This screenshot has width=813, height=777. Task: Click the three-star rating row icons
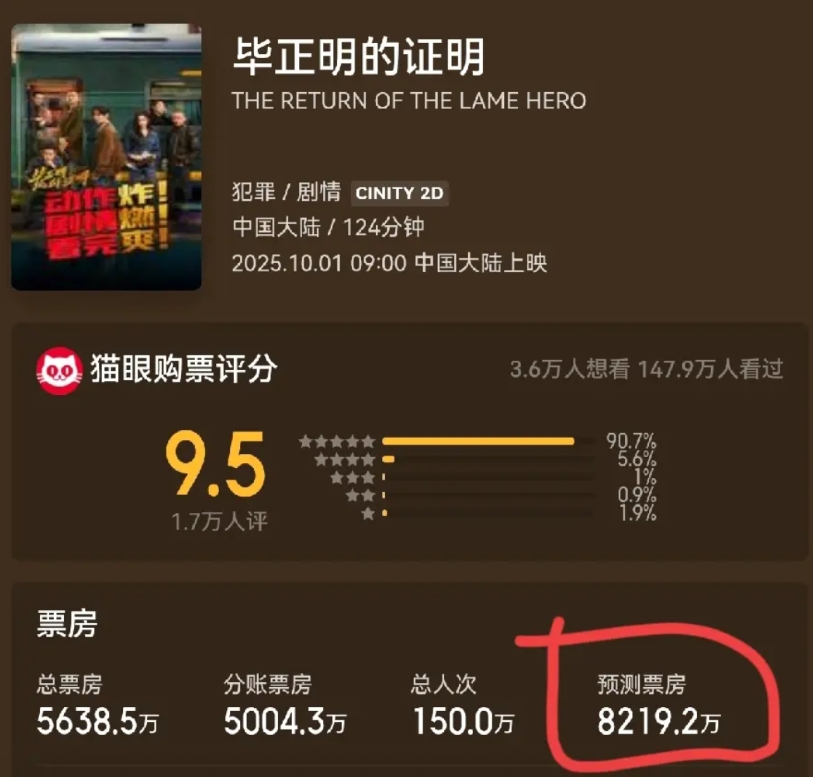point(353,477)
